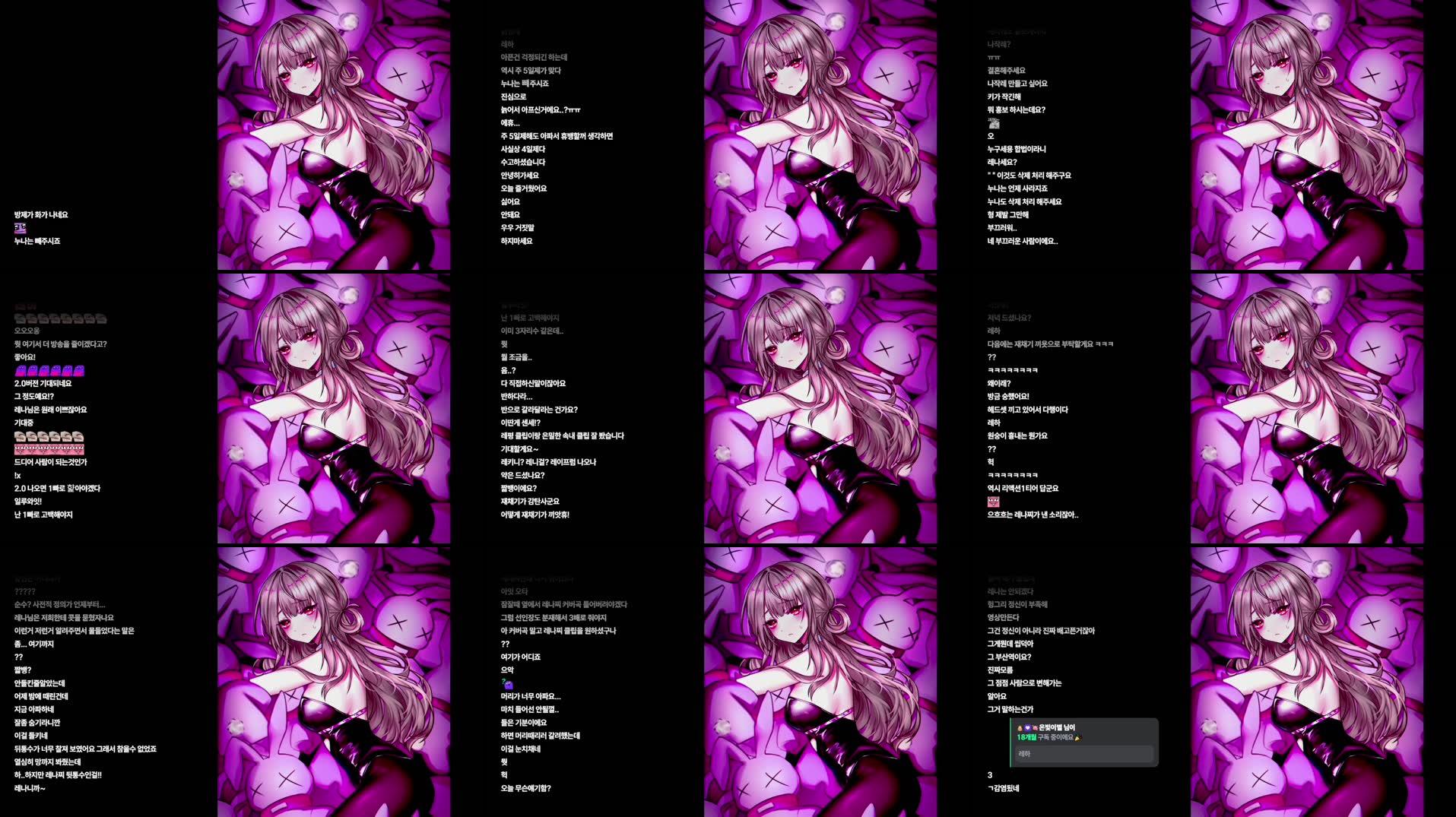Click the faded gray emote row above '오오오옹'
The height and width of the screenshot is (817, 1456).
[61, 318]
